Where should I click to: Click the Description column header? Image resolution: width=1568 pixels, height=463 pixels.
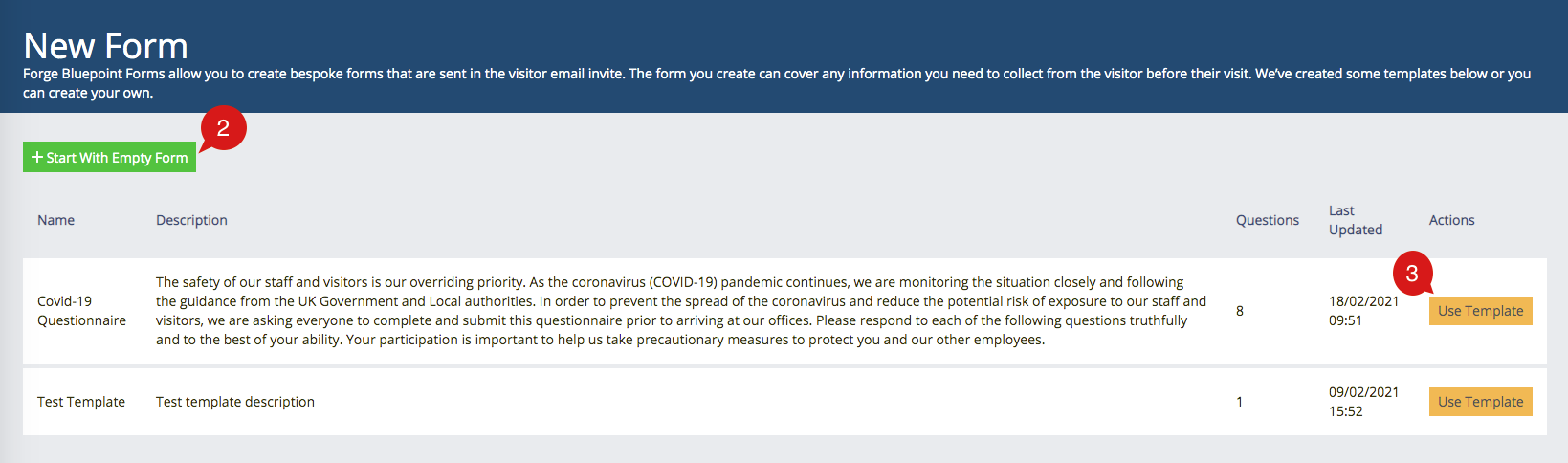[191, 220]
